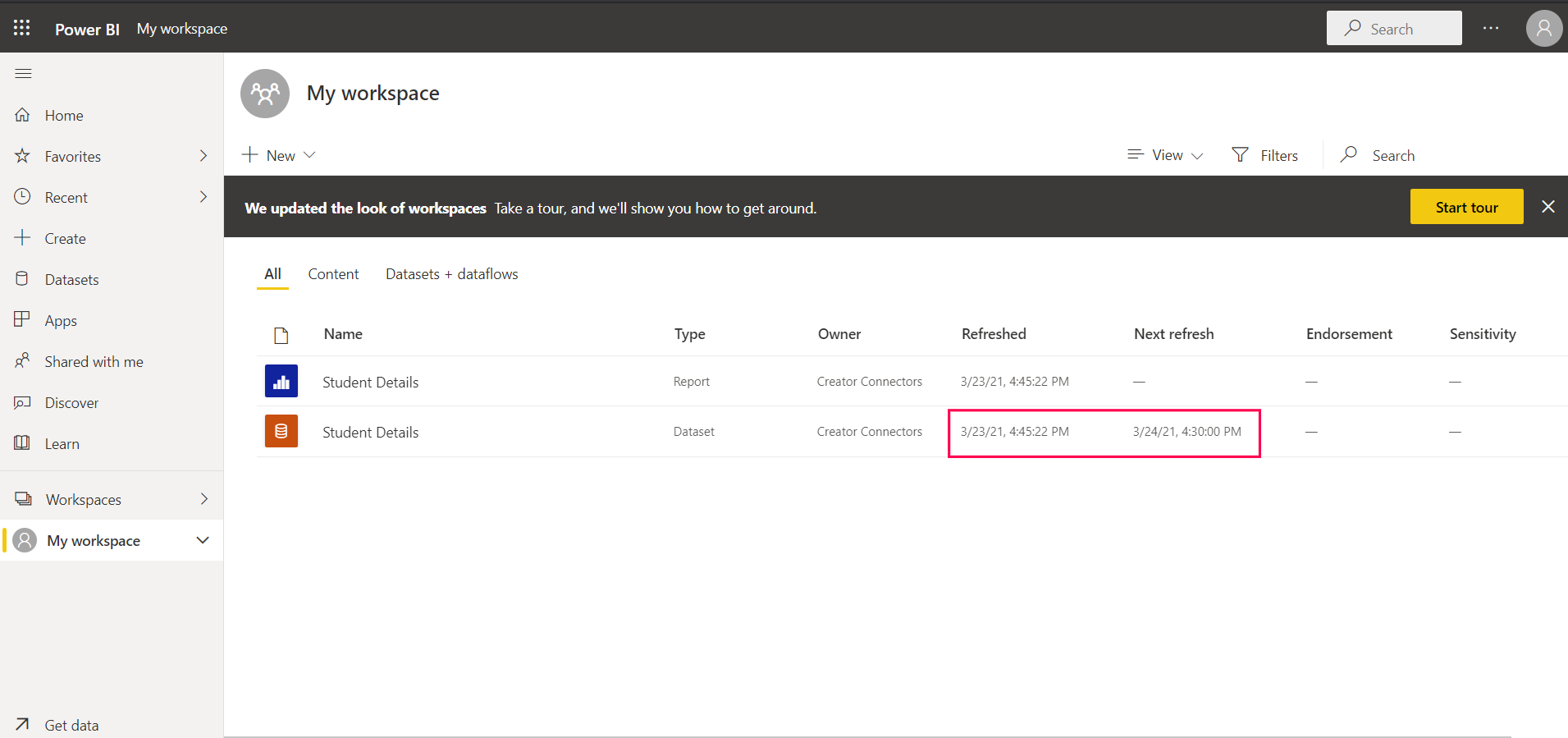Open the more options ellipsis in header
1568x738 pixels.
1491,29
